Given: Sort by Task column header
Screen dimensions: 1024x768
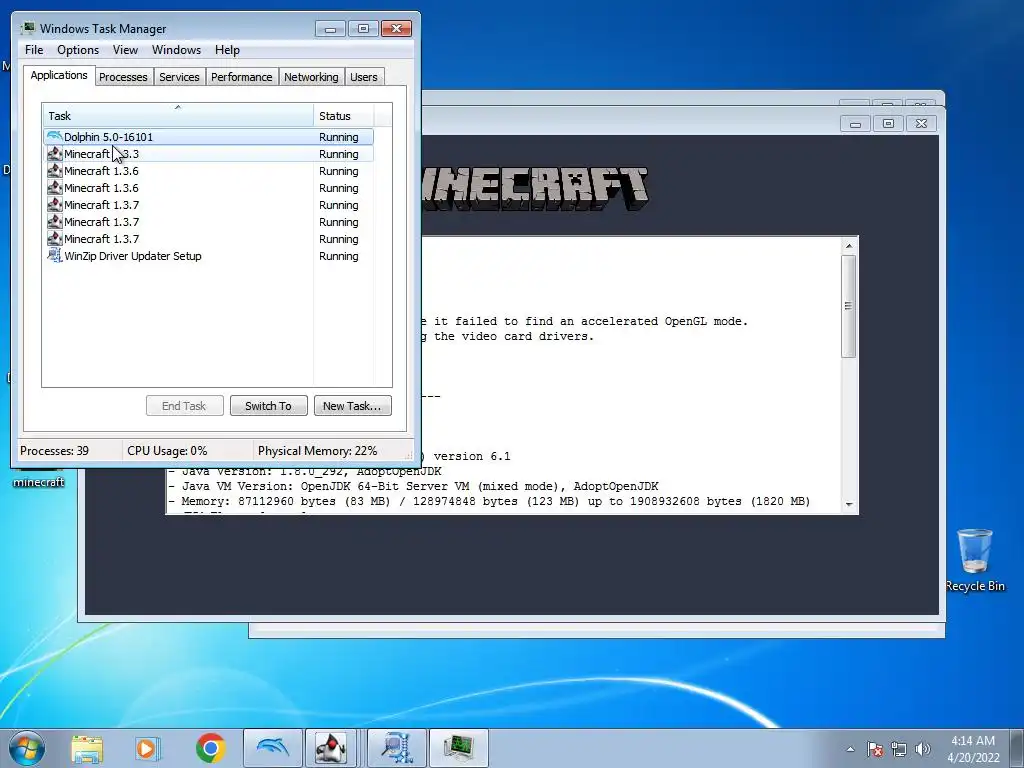Looking at the screenshot, I should click(178, 116).
